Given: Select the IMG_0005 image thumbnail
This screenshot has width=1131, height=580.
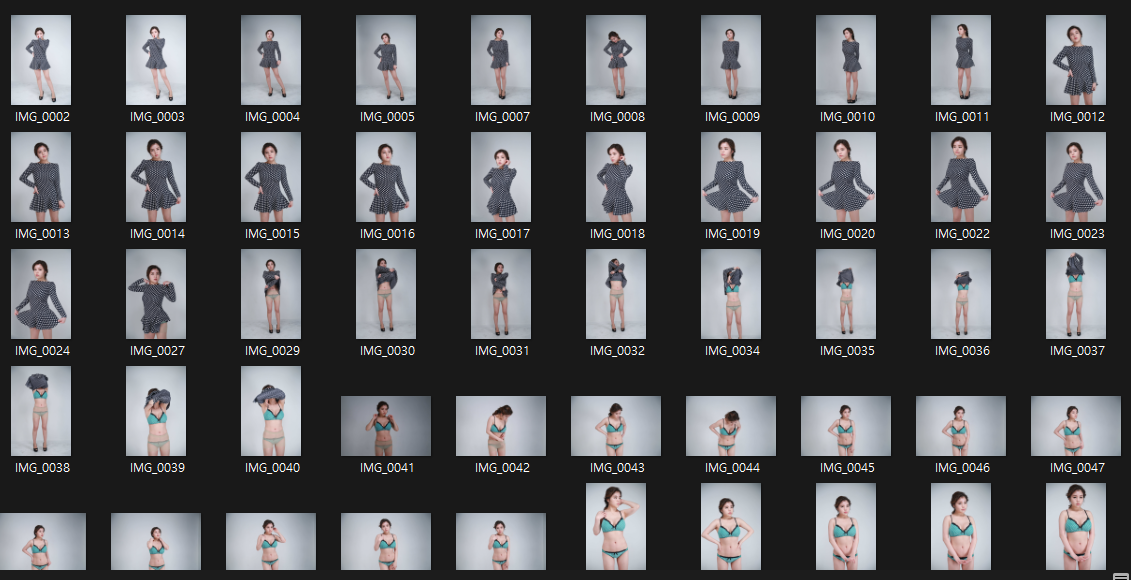Looking at the screenshot, I should click(386, 60).
